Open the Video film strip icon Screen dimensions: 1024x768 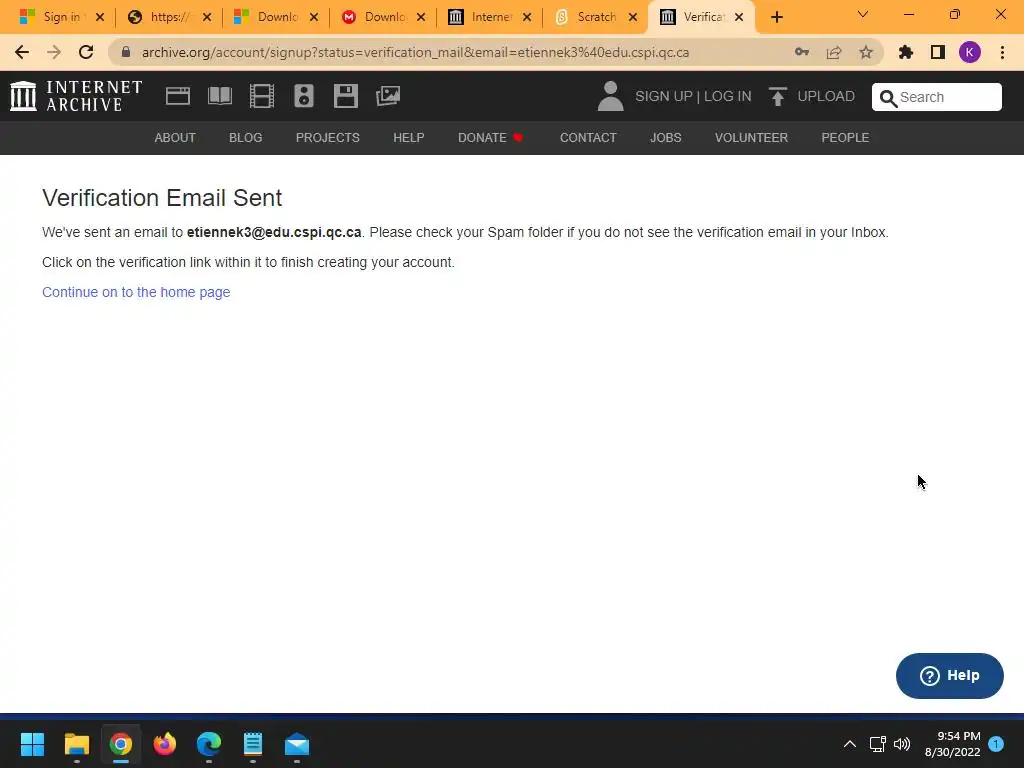261,96
